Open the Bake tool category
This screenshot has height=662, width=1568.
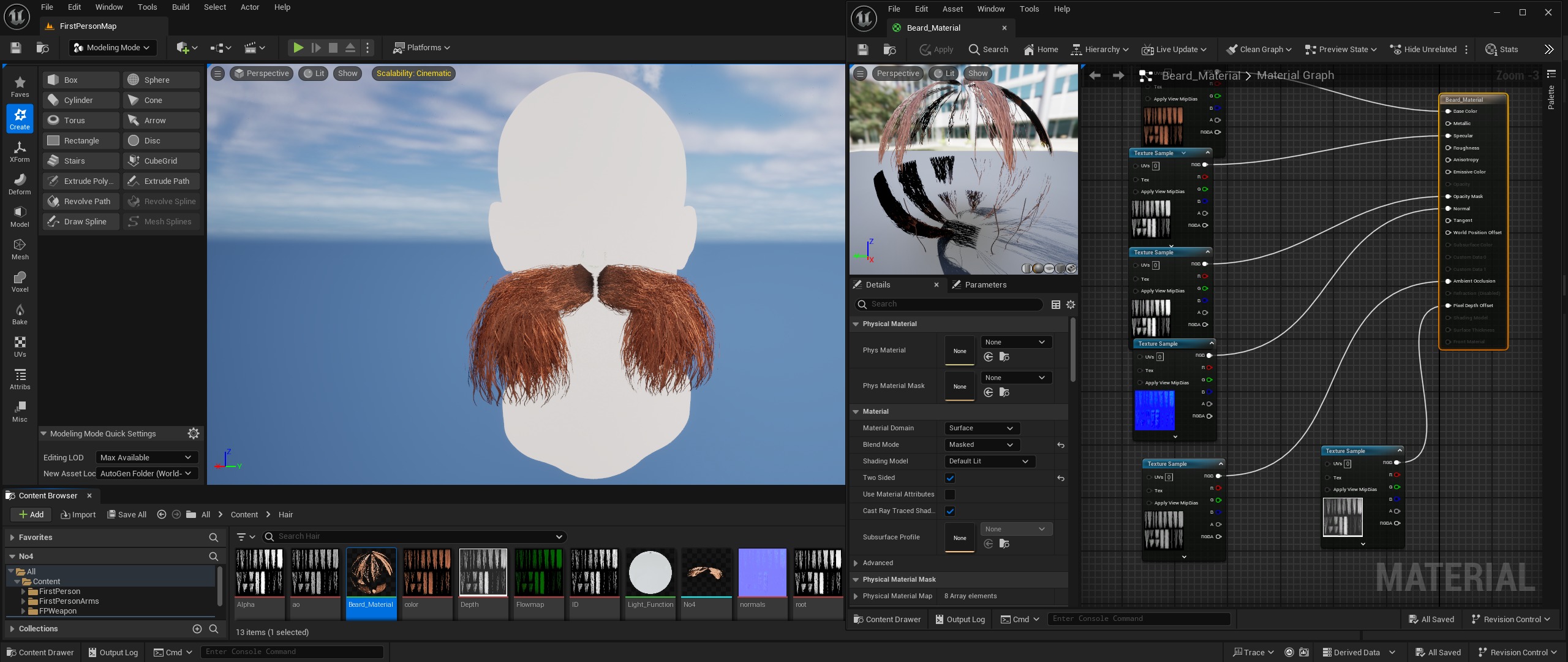click(20, 313)
